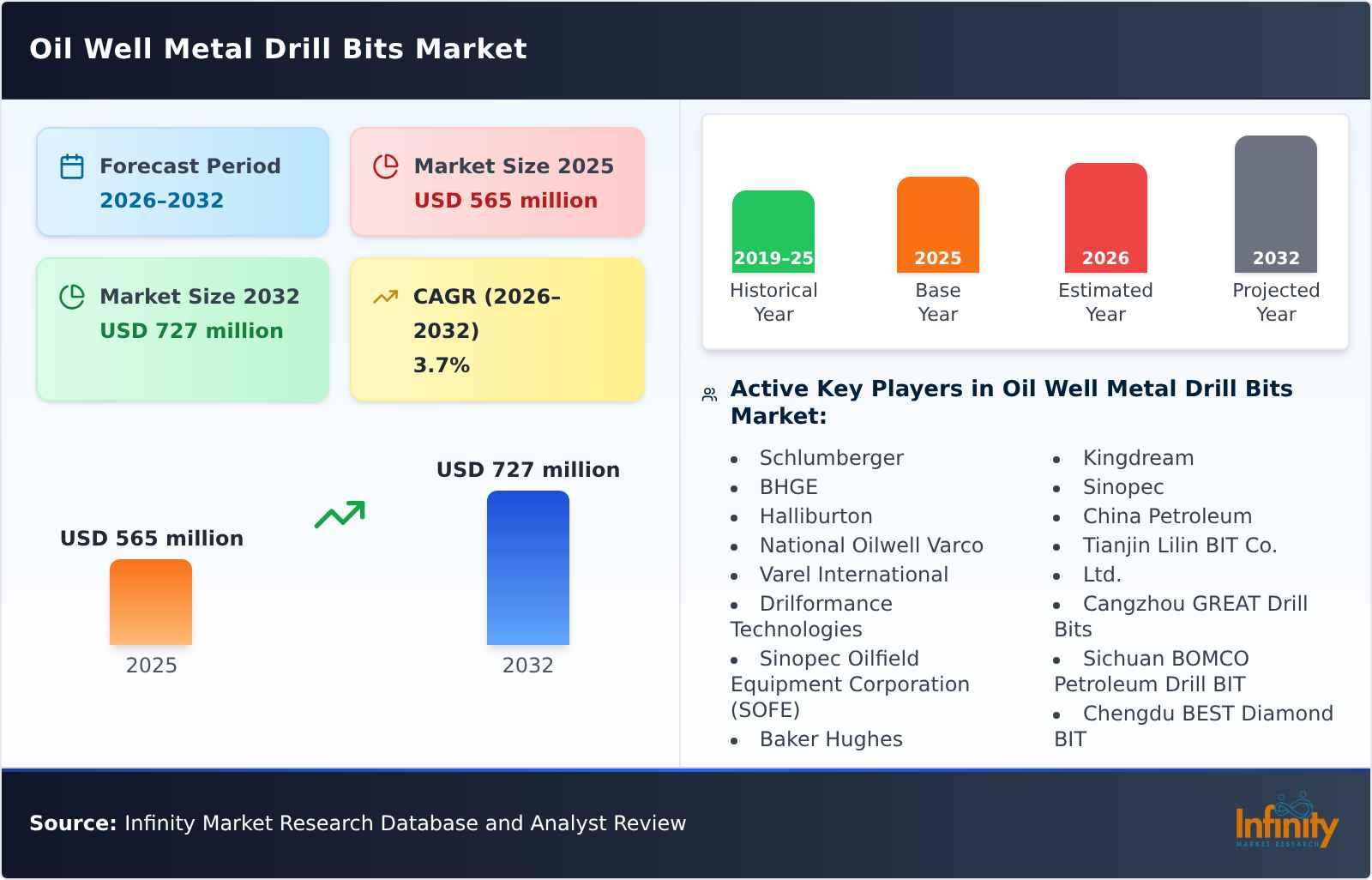Click the red 2026 Estimated Year bar
1372x880 pixels.
[x=1106, y=218]
